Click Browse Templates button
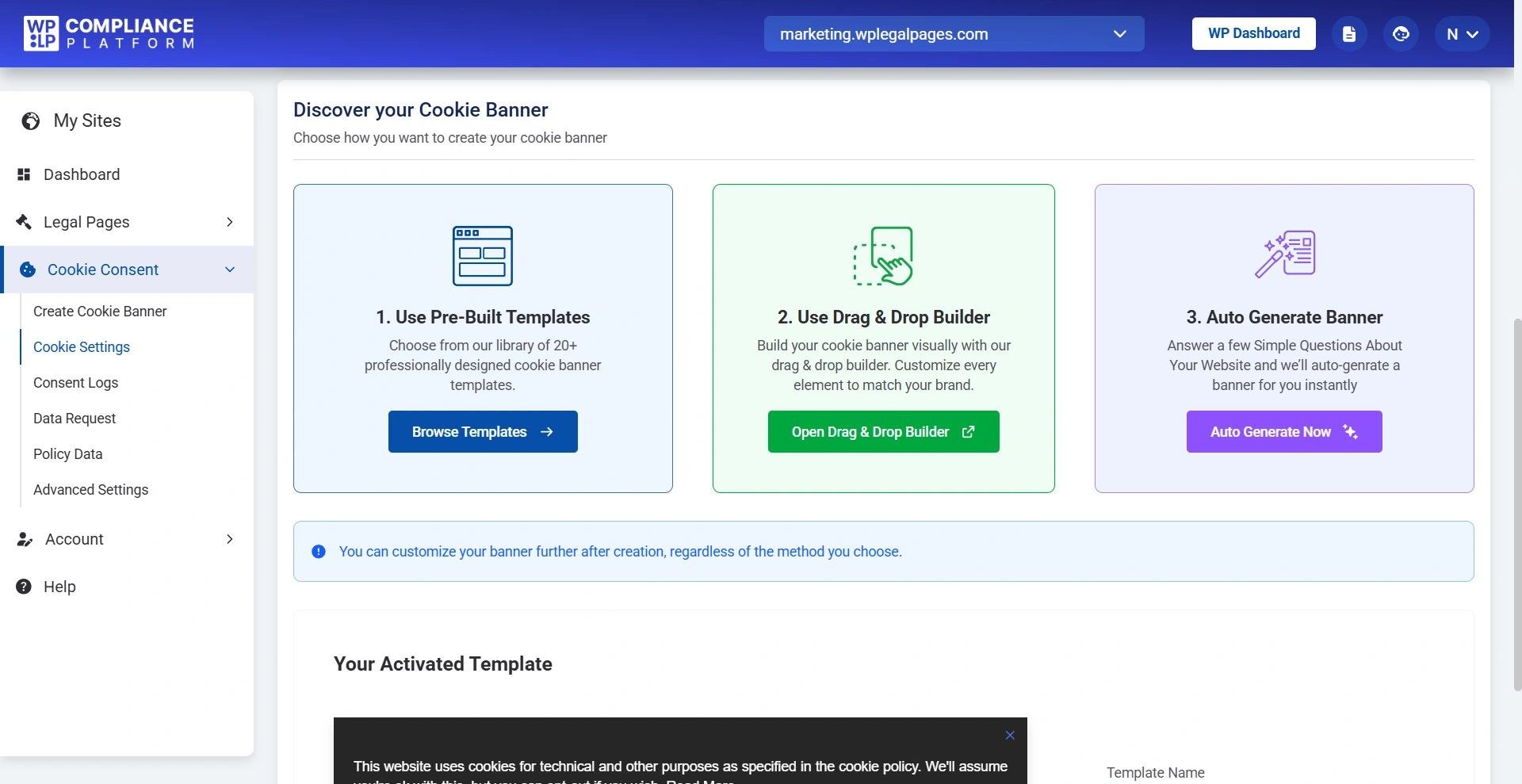The image size is (1522, 784). click(483, 432)
